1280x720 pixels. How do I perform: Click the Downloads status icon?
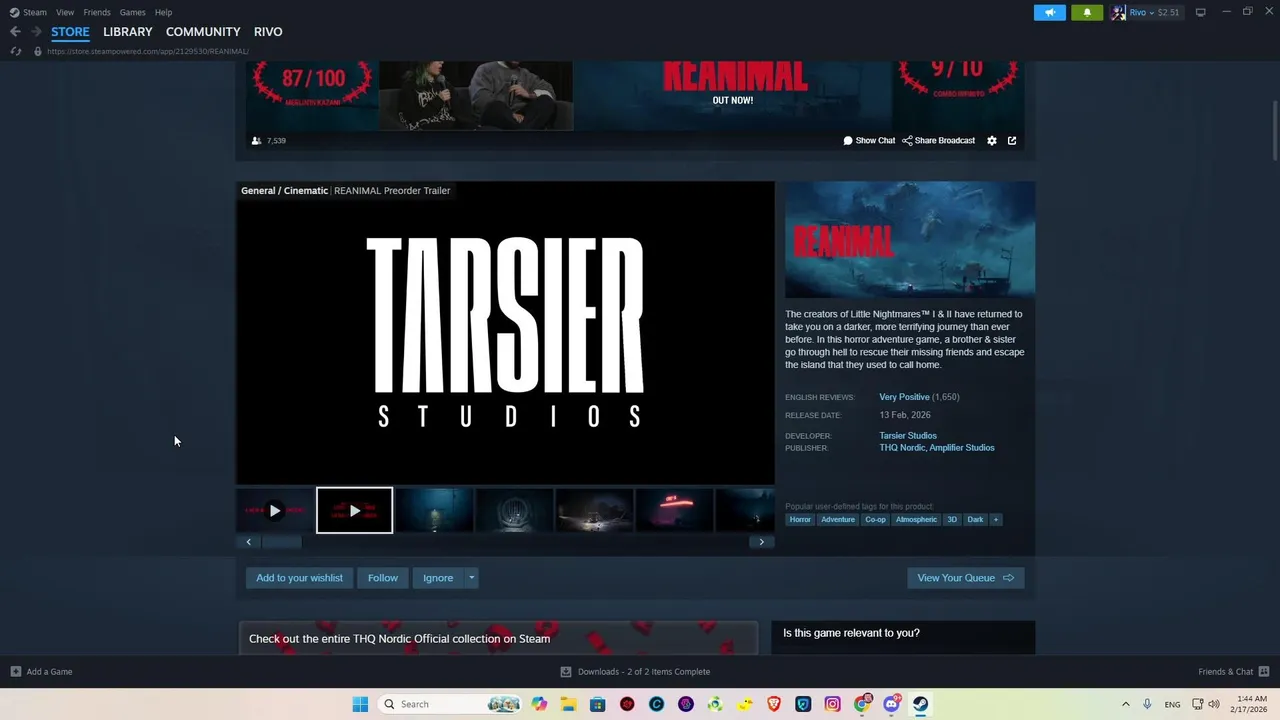click(566, 672)
